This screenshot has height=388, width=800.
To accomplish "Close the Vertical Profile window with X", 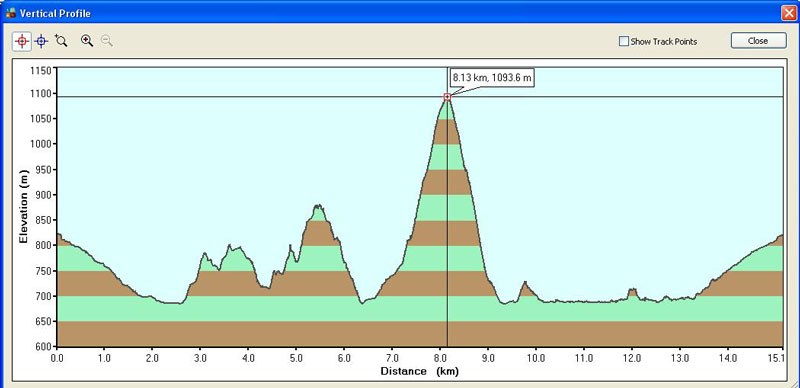I will click(789, 13).
